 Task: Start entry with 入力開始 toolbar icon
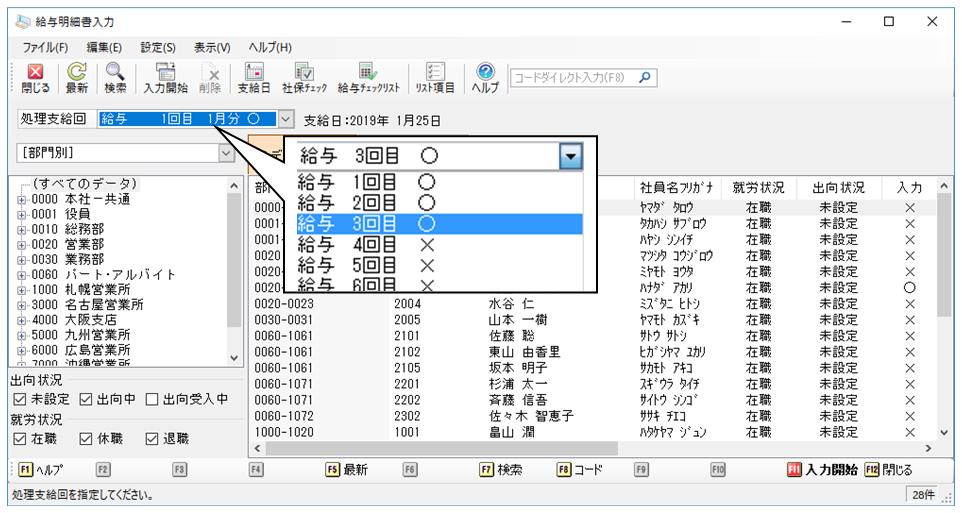[x=165, y=79]
